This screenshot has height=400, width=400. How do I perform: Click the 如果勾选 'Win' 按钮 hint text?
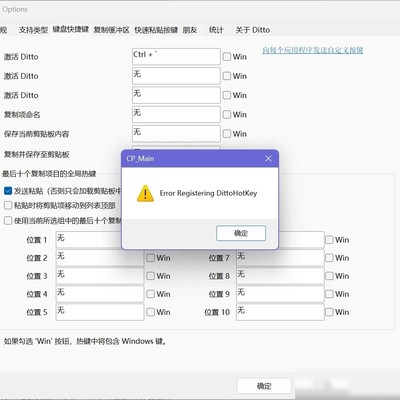click(85, 341)
